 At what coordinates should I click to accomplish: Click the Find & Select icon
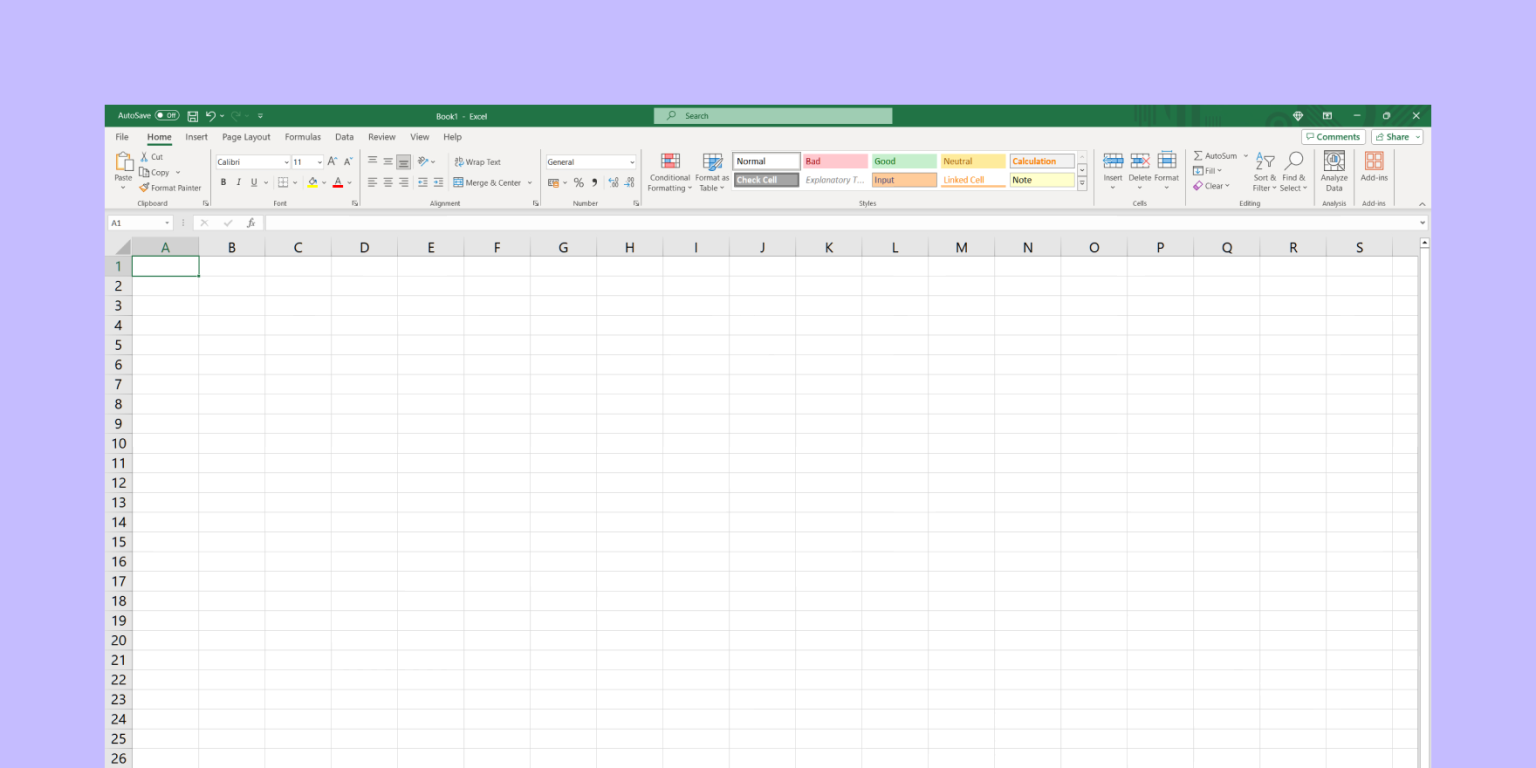point(1294,172)
